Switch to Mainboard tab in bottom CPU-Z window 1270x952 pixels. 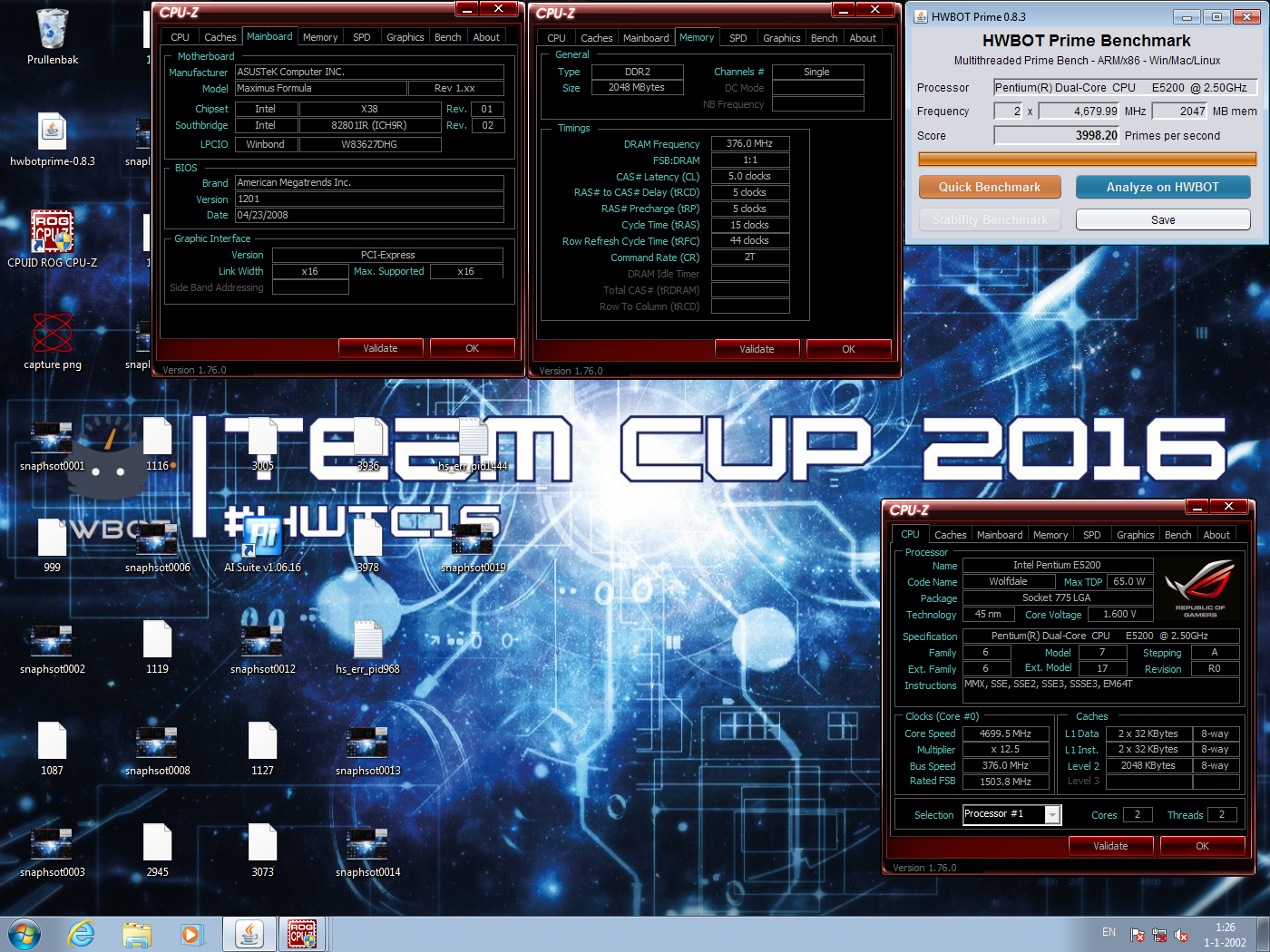click(999, 535)
